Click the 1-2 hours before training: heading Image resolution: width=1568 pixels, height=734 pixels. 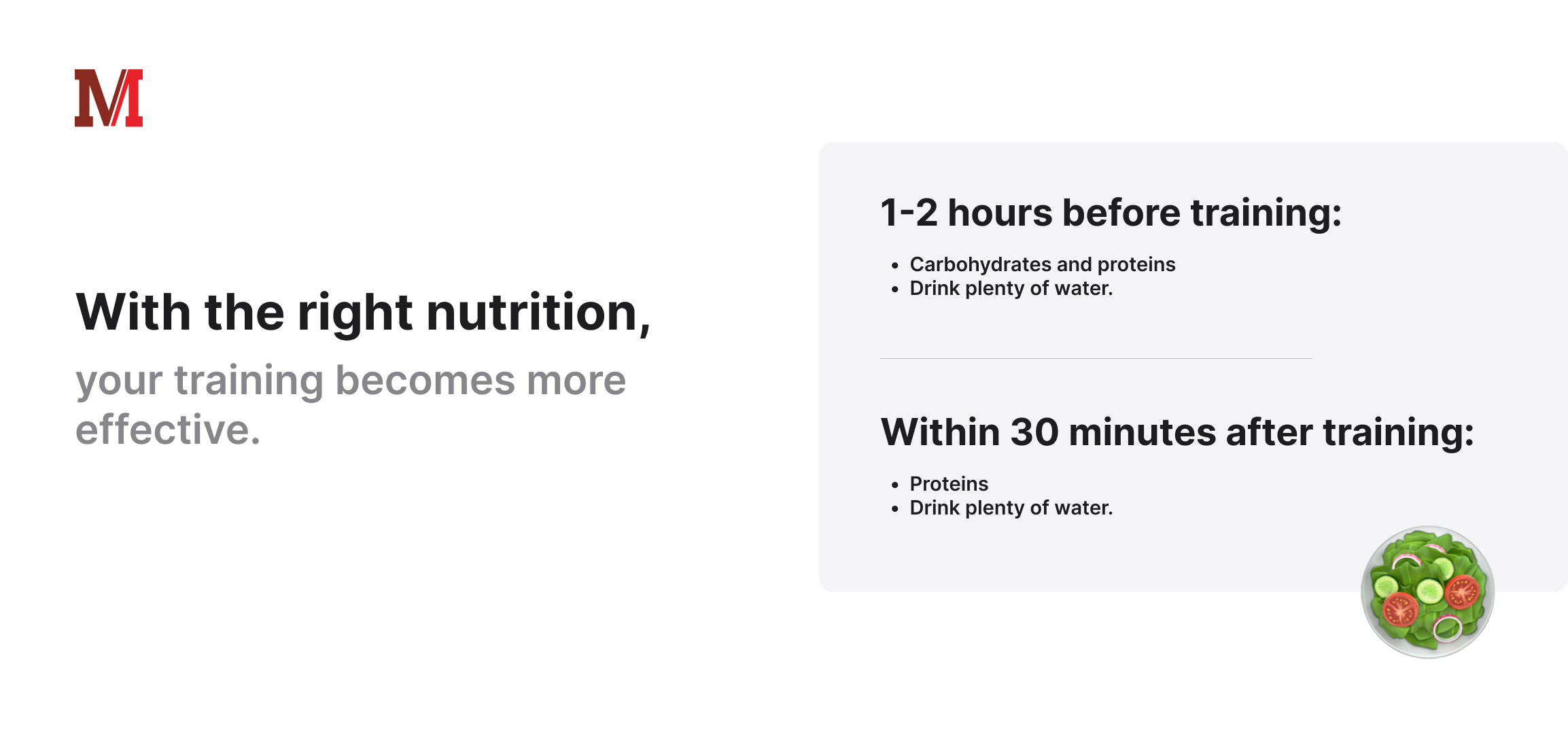[1111, 213]
